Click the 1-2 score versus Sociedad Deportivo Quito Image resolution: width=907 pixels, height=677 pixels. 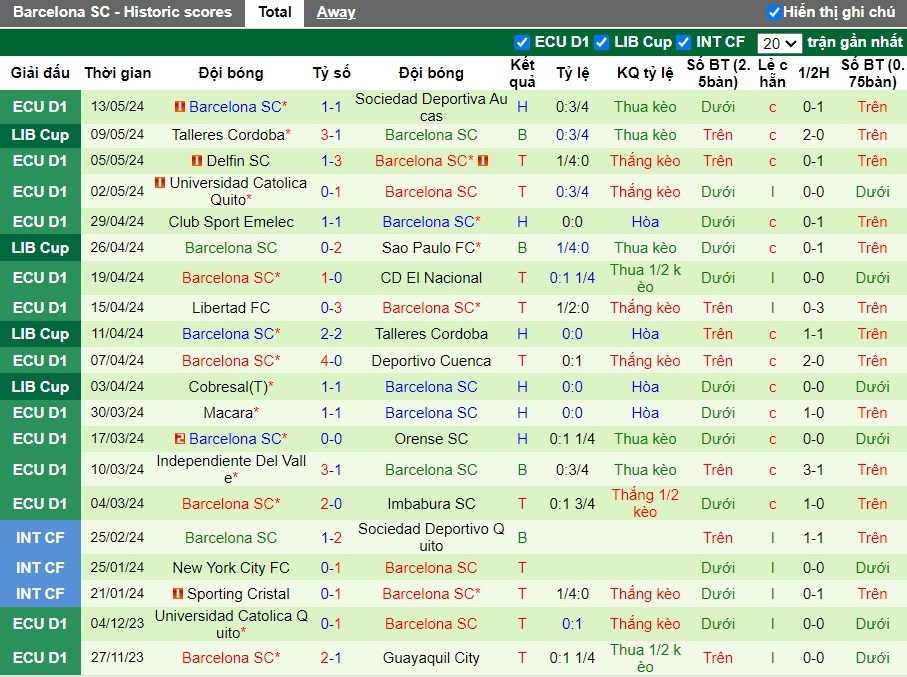[x=331, y=538]
